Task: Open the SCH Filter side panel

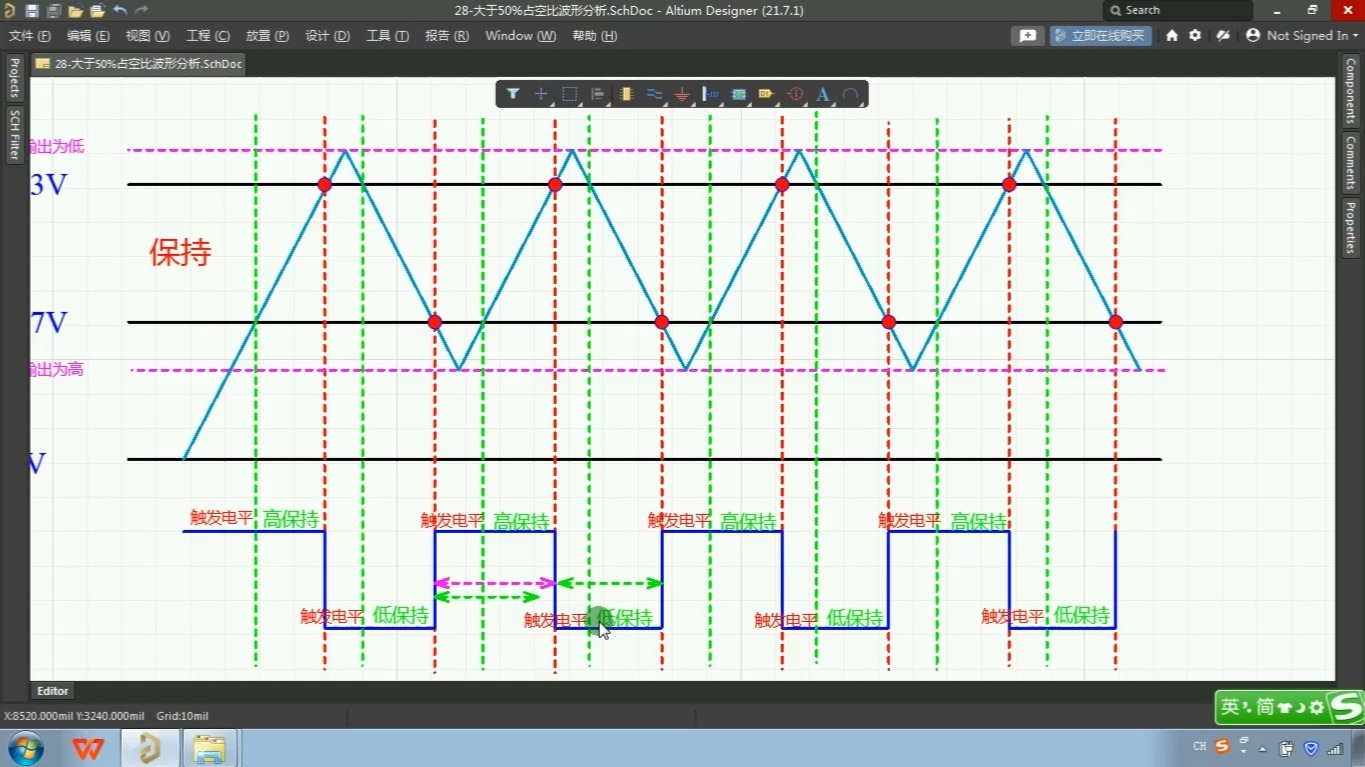Action: coord(14,134)
